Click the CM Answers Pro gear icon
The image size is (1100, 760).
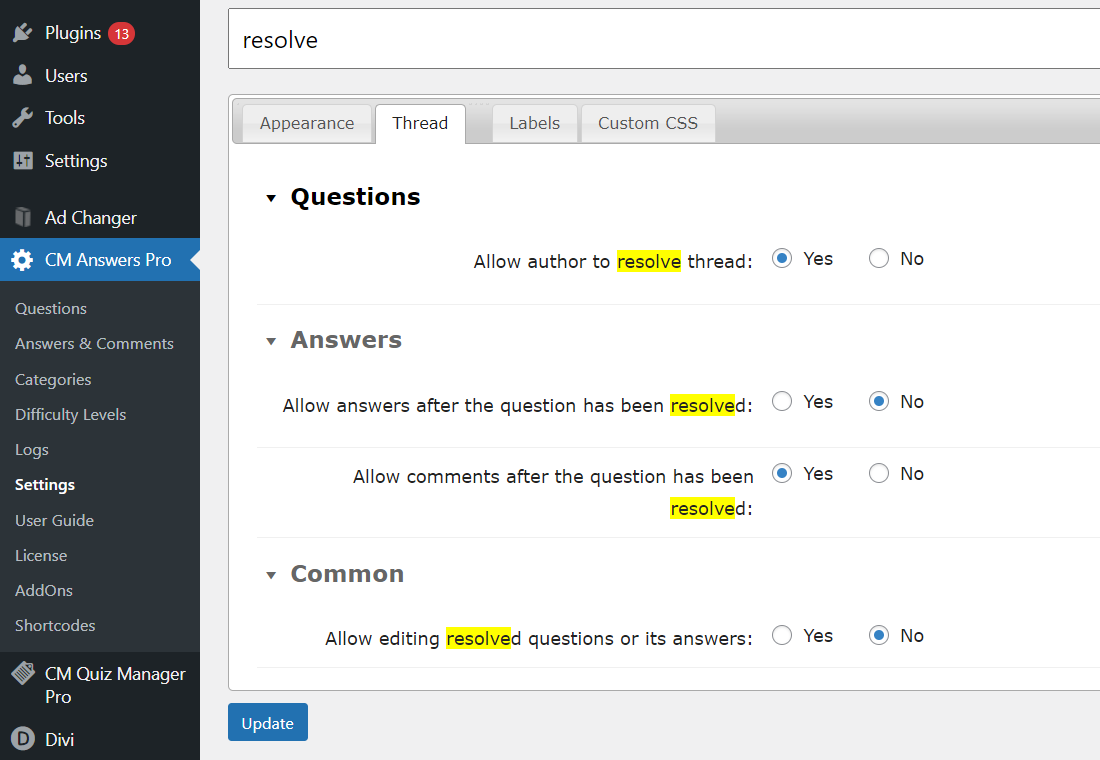(22, 260)
